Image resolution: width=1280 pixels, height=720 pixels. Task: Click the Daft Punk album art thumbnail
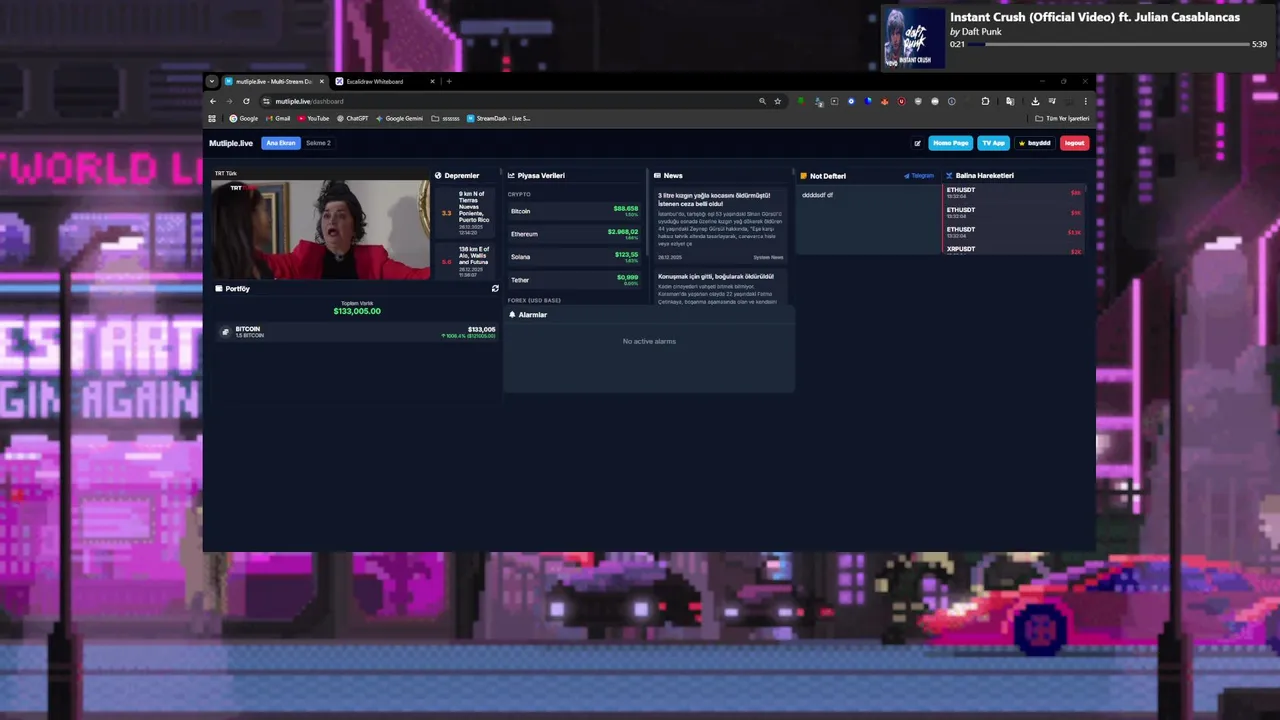(914, 39)
